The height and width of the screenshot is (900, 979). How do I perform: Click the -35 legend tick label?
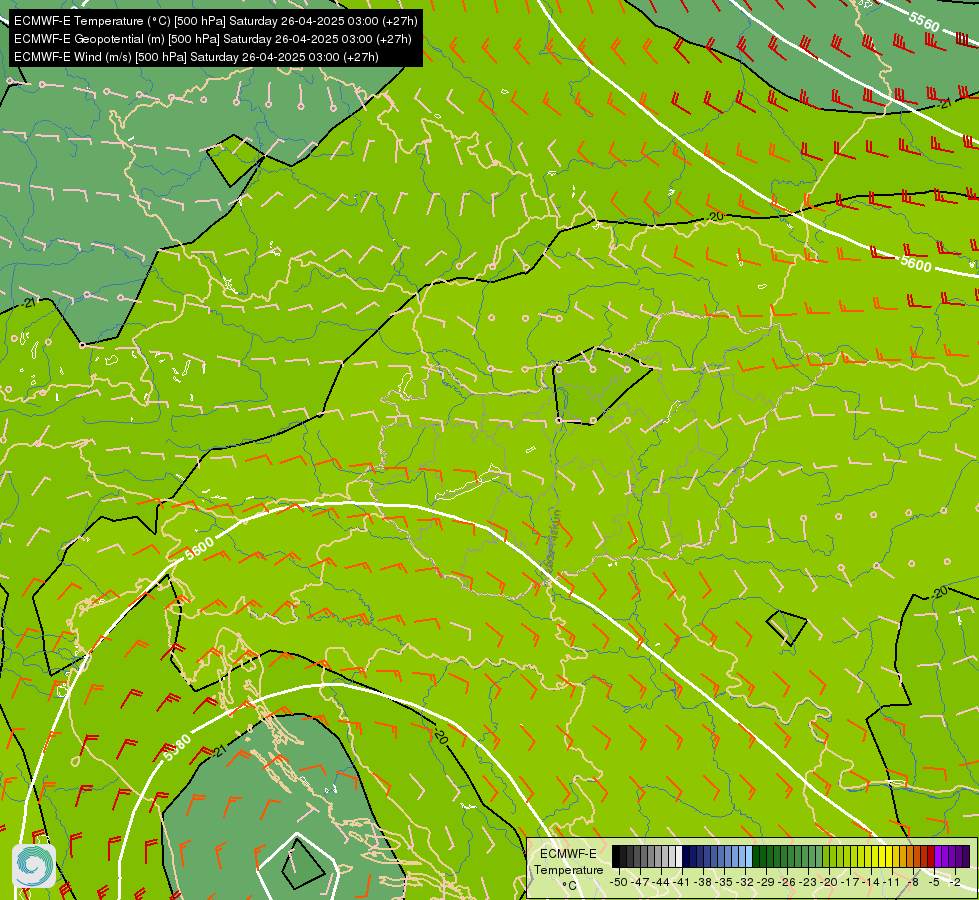(x=724, y=882)
